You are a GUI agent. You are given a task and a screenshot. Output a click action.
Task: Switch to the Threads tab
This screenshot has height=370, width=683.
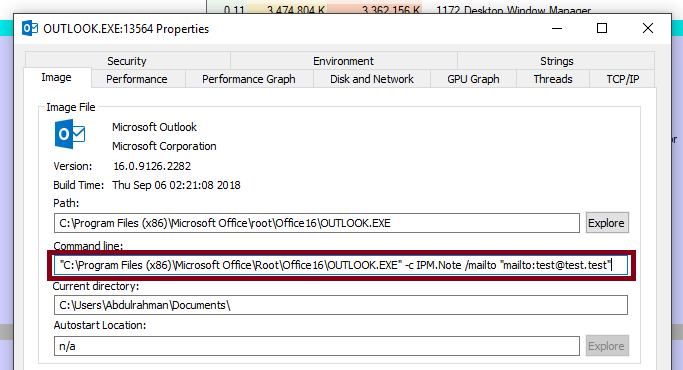[x=553, y=79]
